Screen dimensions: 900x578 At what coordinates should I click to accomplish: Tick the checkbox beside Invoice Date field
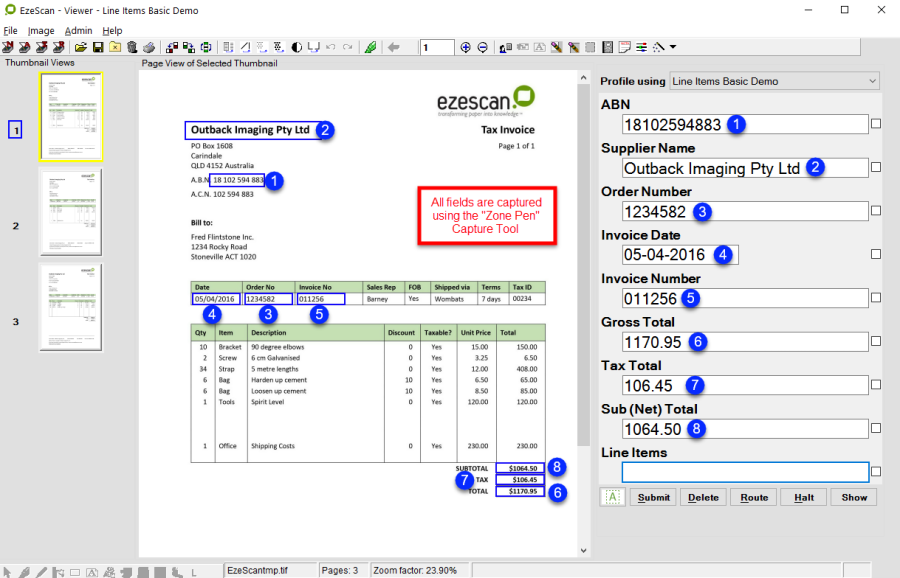pyautogui.click(x=876, y=254)
